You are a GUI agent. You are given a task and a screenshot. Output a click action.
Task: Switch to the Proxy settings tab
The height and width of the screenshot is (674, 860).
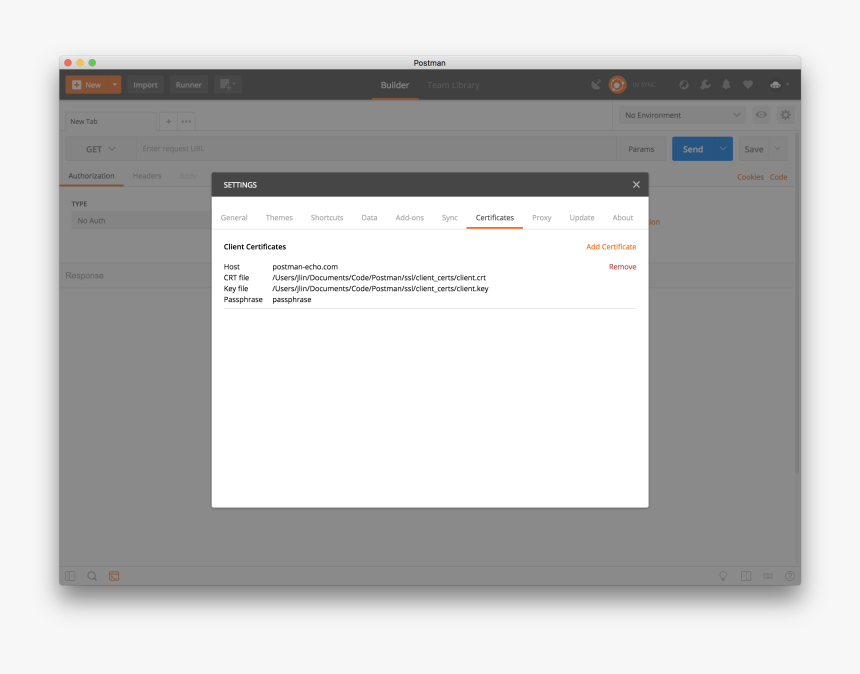point(541,217)
